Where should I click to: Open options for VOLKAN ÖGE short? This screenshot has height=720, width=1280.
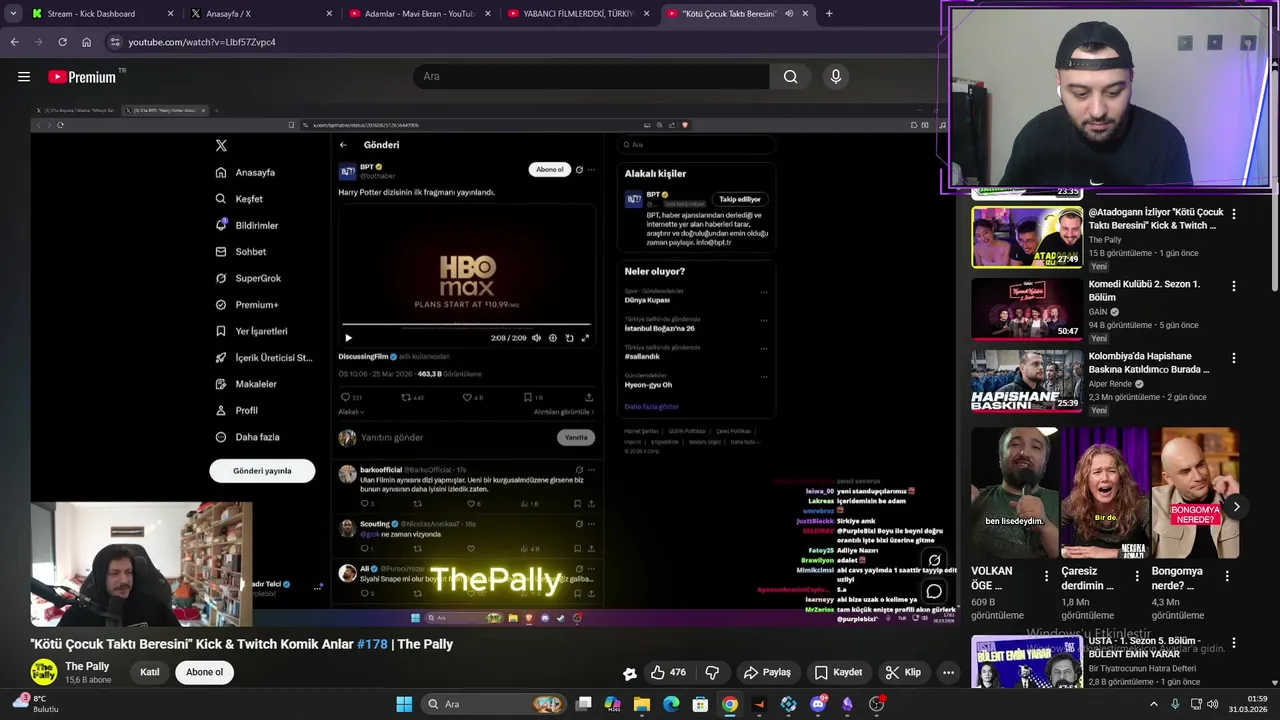(1047, 576)
